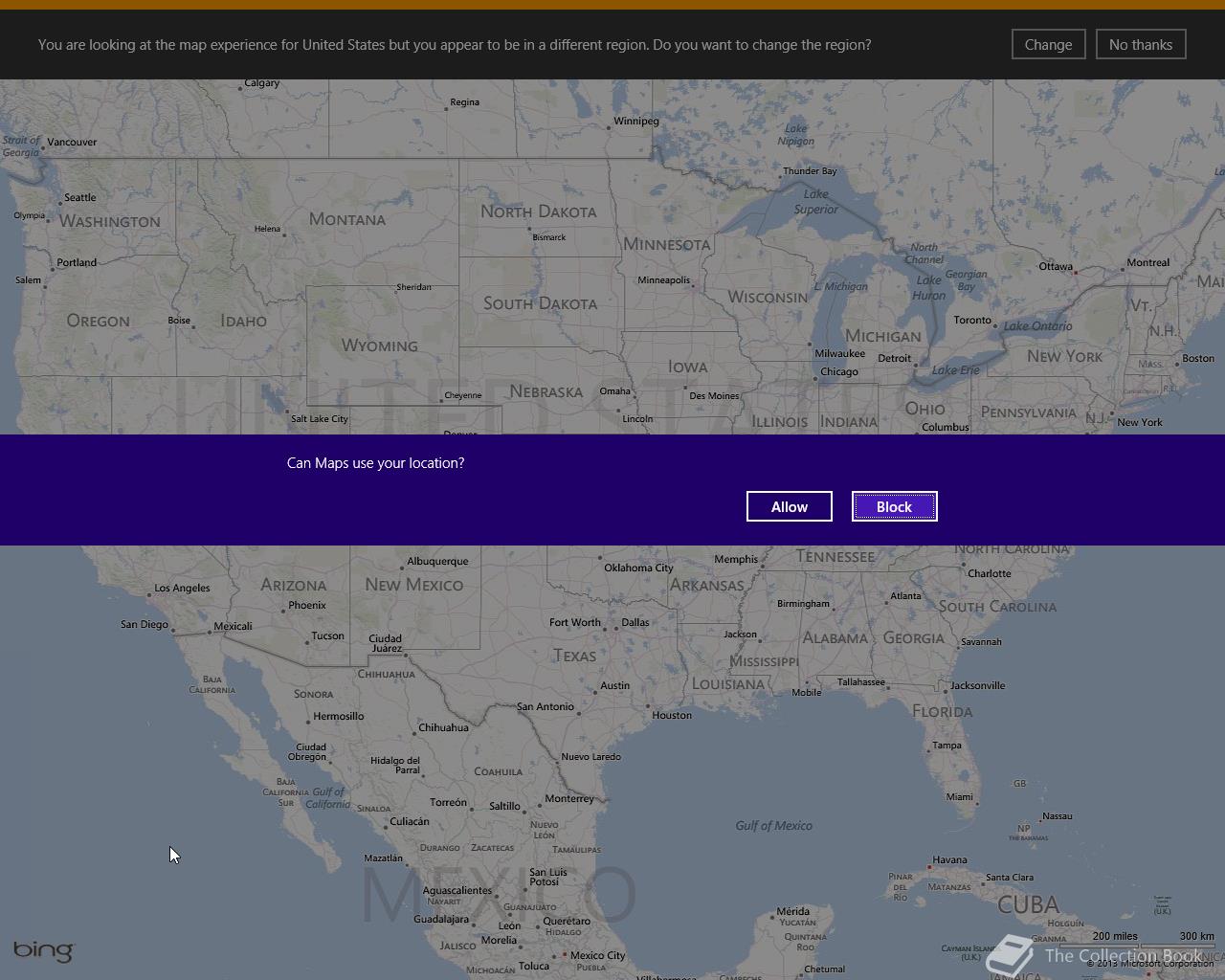Select Mexico City on the map
Viewport: 1225px width, 980px height.
pyautogui.click(x=597, y=955)
